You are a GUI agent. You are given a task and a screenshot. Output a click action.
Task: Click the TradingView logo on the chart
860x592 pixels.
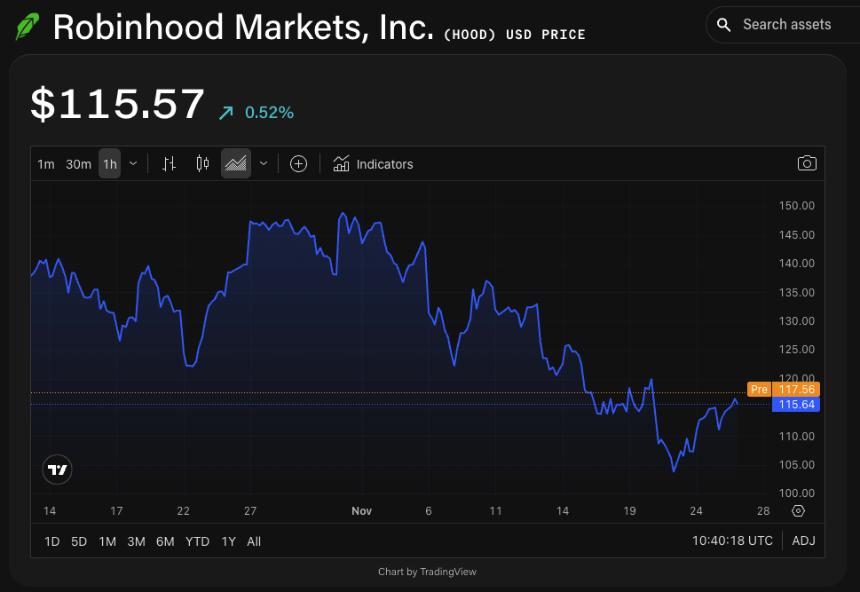[57, 470]
